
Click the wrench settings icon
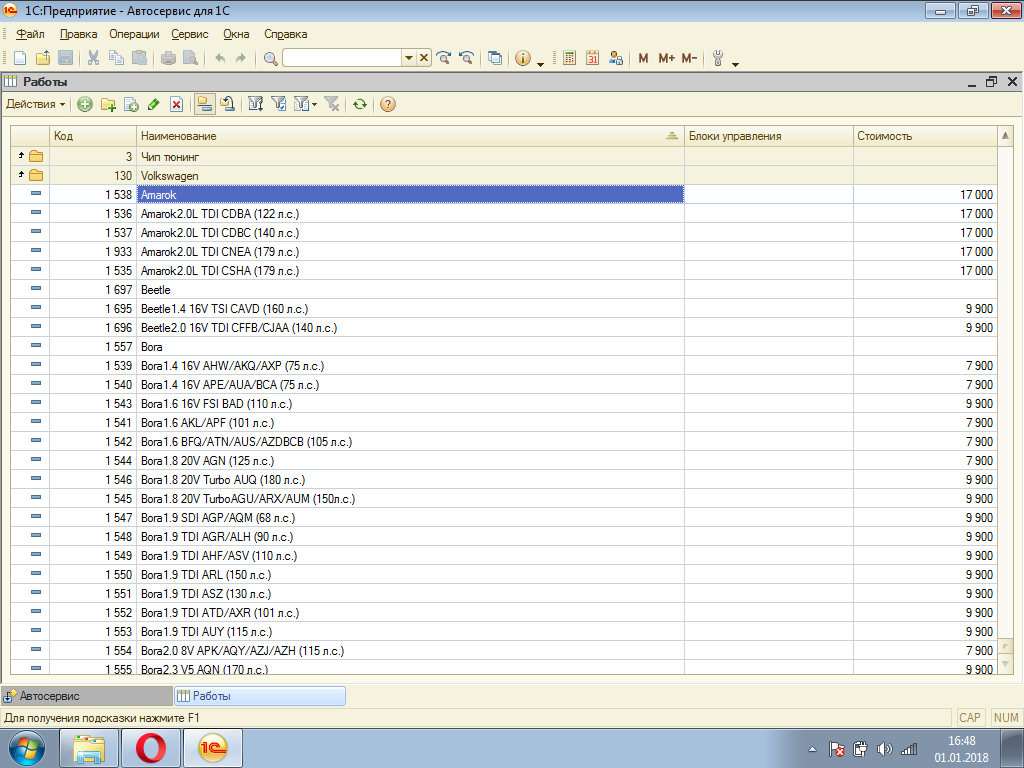pyautogui.click(x=718, y=58)
